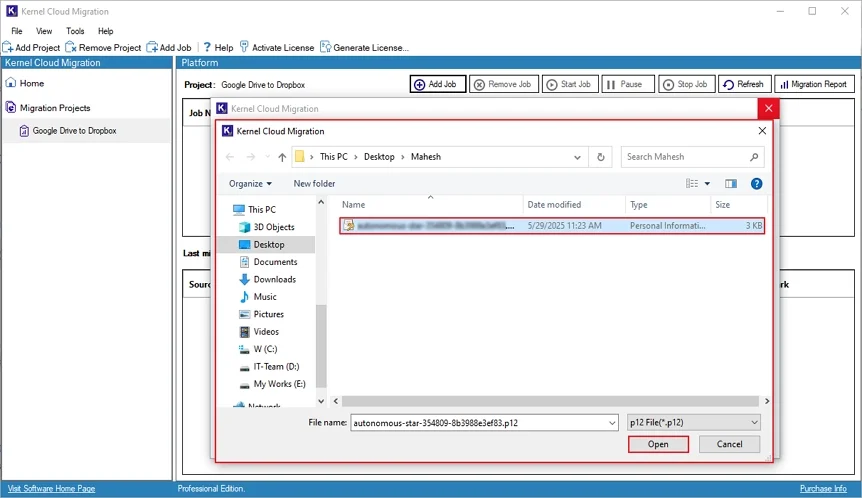The width and height of the screenshot is (862, 498).
Task: Click Generate License in the toolbar
Action: pyautogui.click(x=364, y=48)
